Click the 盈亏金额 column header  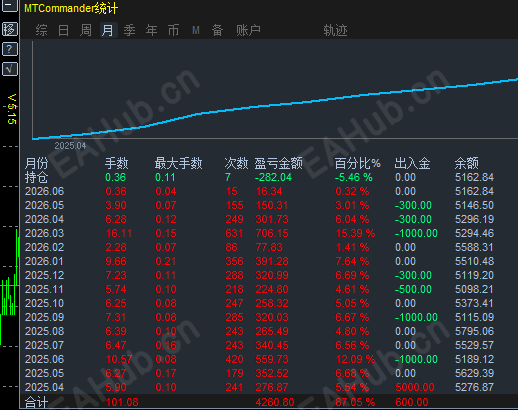point(279,163)
